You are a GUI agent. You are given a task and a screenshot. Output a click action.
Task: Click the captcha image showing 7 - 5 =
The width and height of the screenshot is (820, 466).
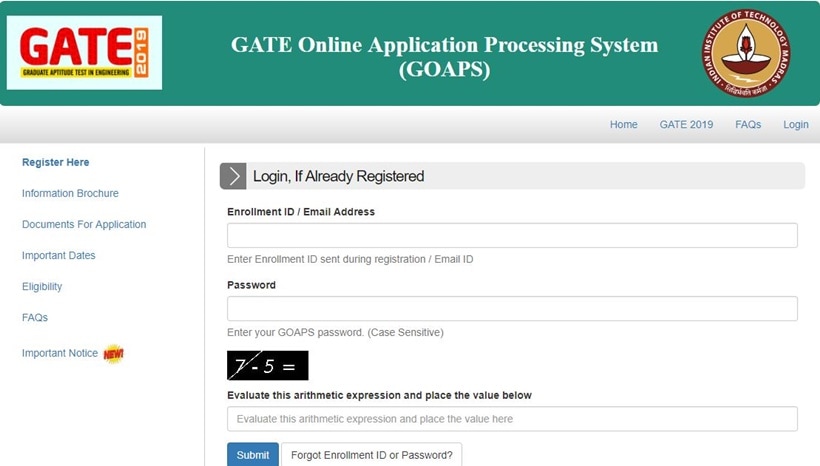tap(268, 366)
